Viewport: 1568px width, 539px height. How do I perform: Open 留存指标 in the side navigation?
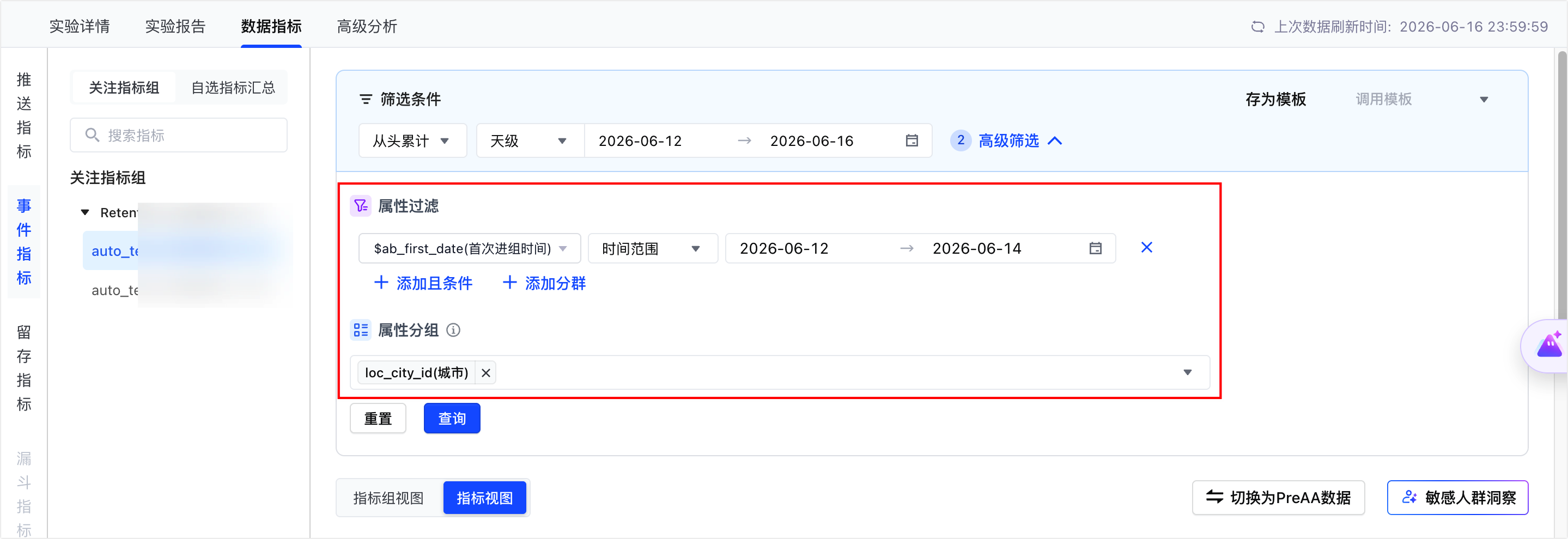click(x=24, y=368)
